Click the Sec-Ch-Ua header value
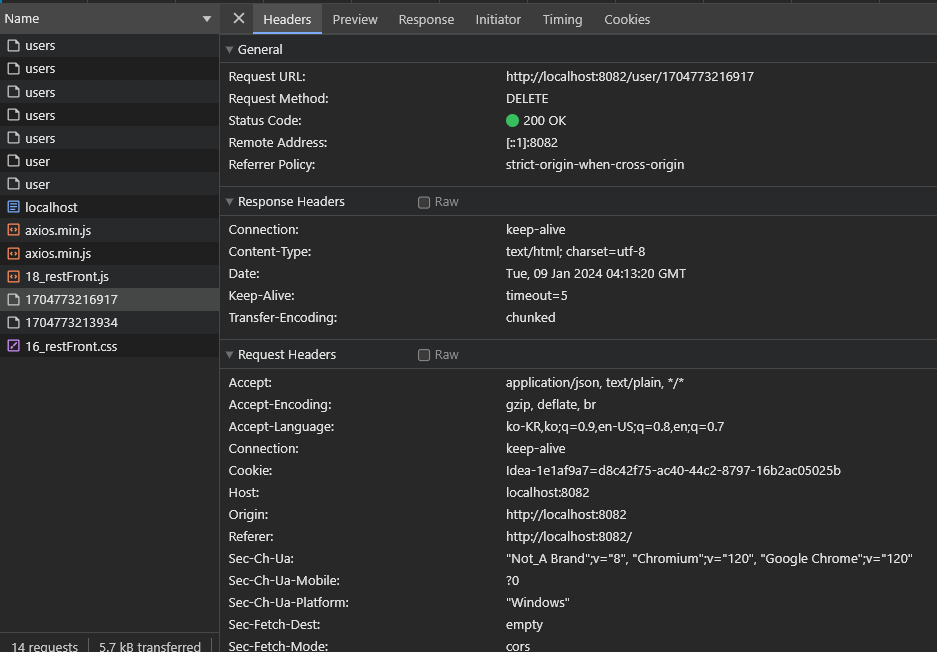 (x=709, y=559)
